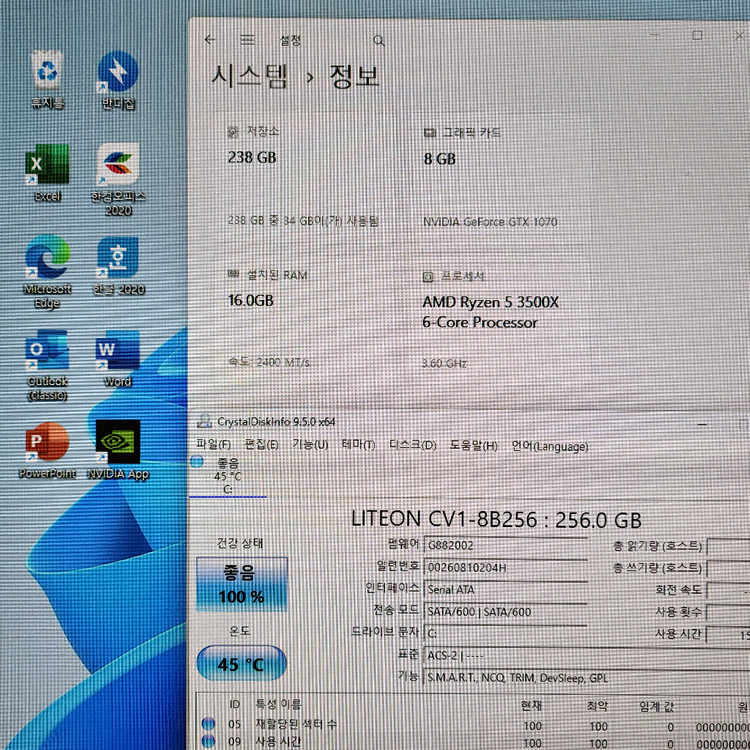Click the processor icon beside 프로세서

coord(428,276)
